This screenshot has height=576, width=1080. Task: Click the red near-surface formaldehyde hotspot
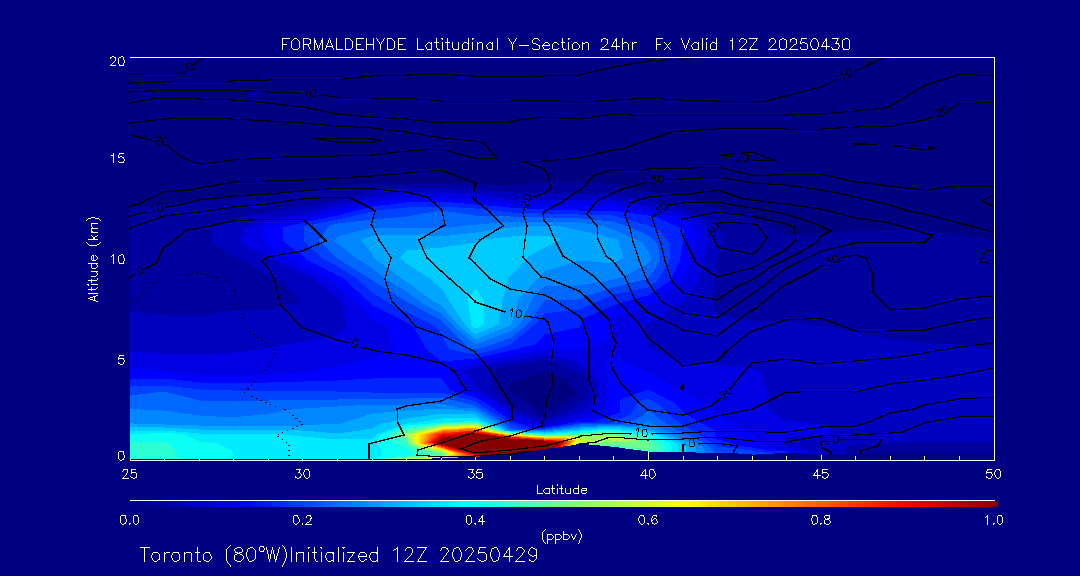click(470, 438)
